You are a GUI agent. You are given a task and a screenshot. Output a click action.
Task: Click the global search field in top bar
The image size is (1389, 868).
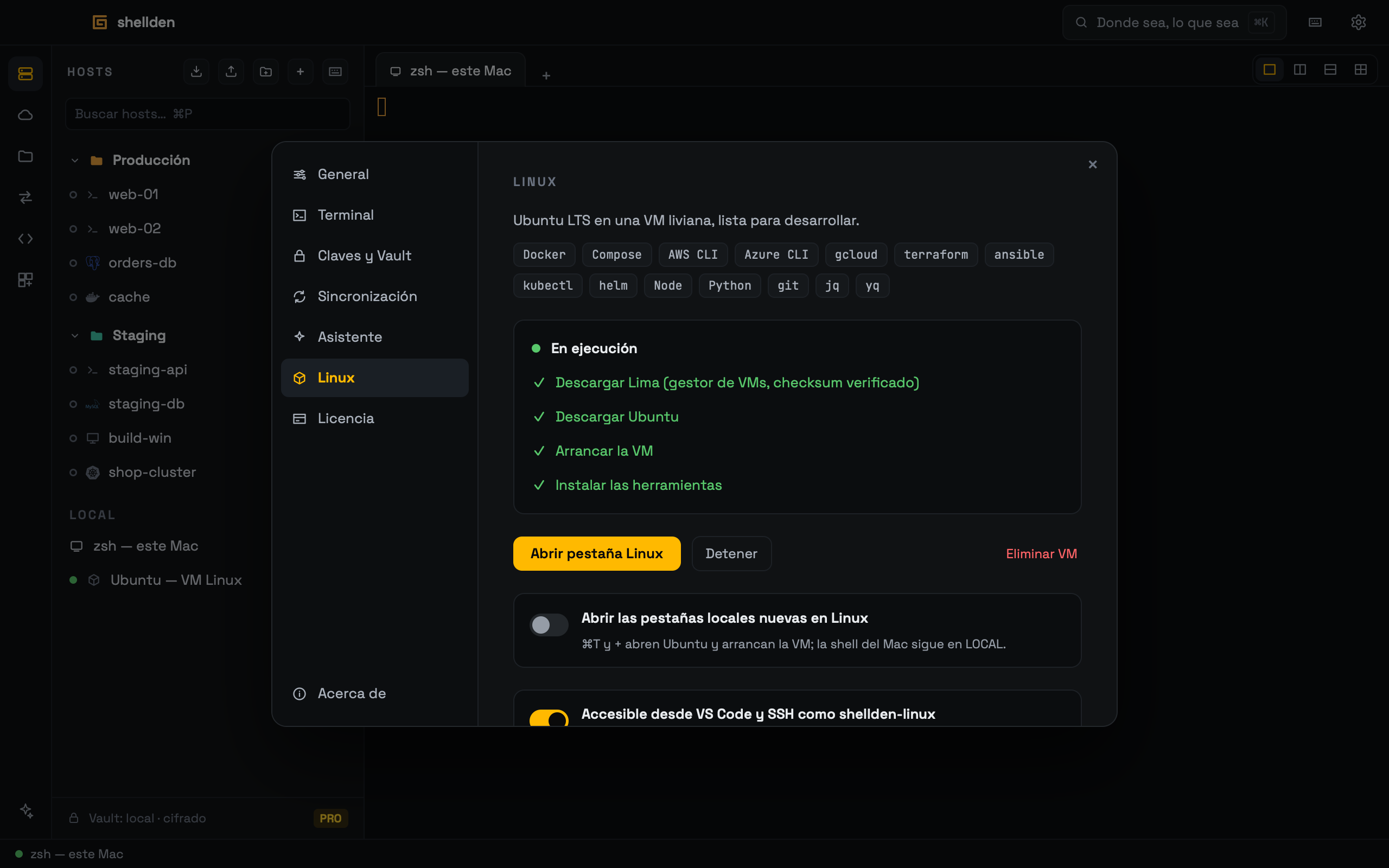[x=1174, y=22]
